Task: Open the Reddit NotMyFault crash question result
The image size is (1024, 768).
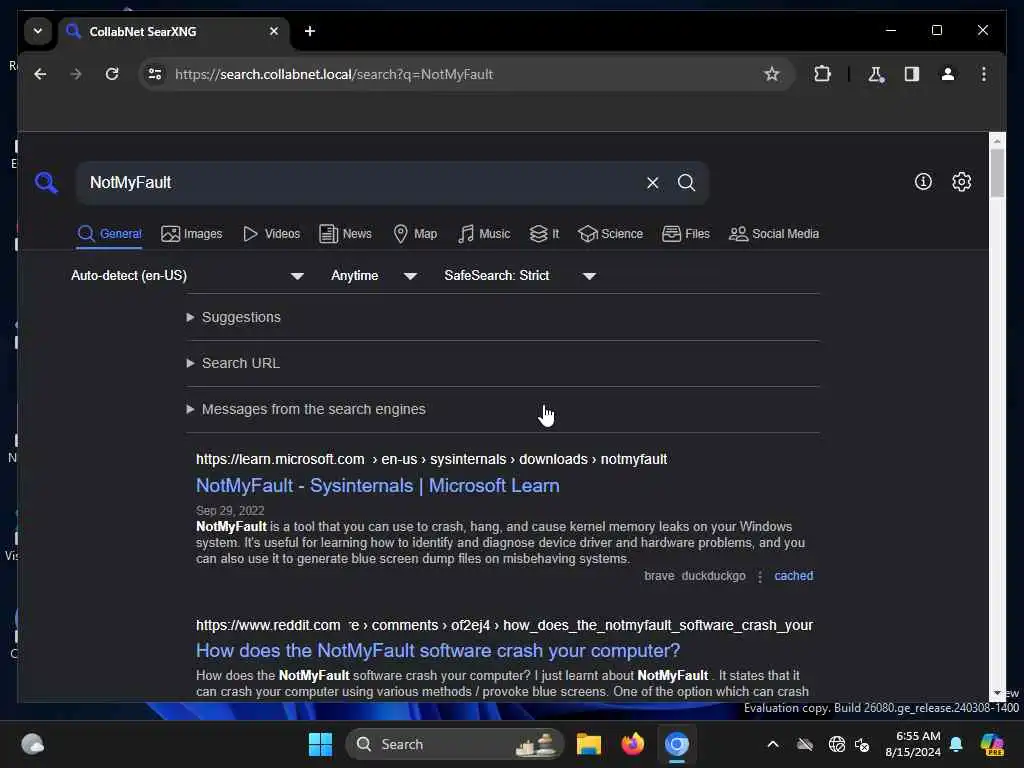Action: (438, 650)
